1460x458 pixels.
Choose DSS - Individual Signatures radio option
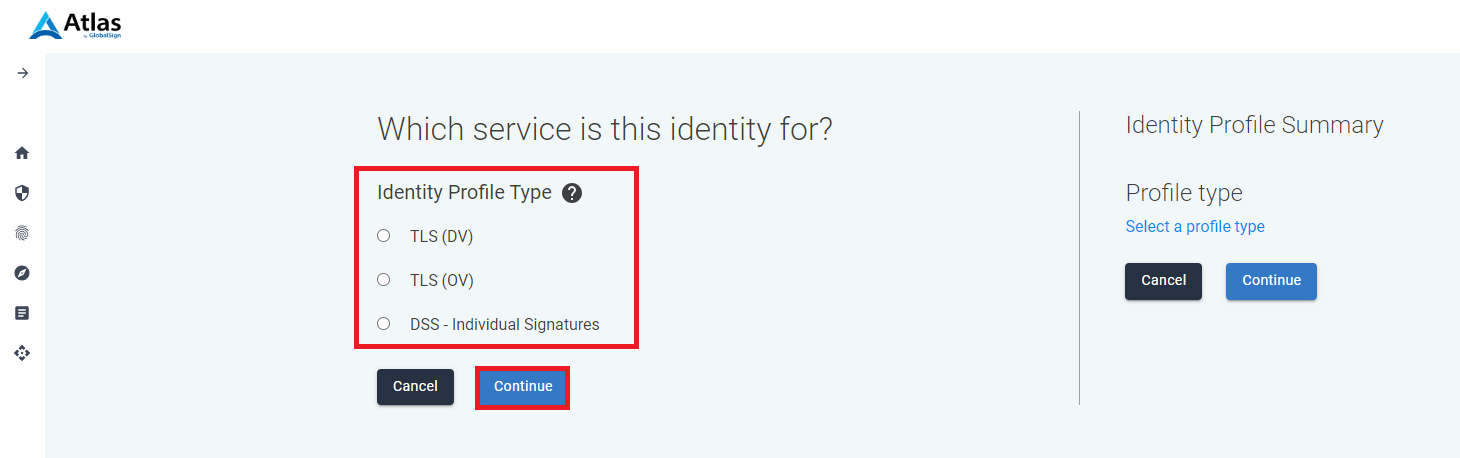tap(383, 324)
